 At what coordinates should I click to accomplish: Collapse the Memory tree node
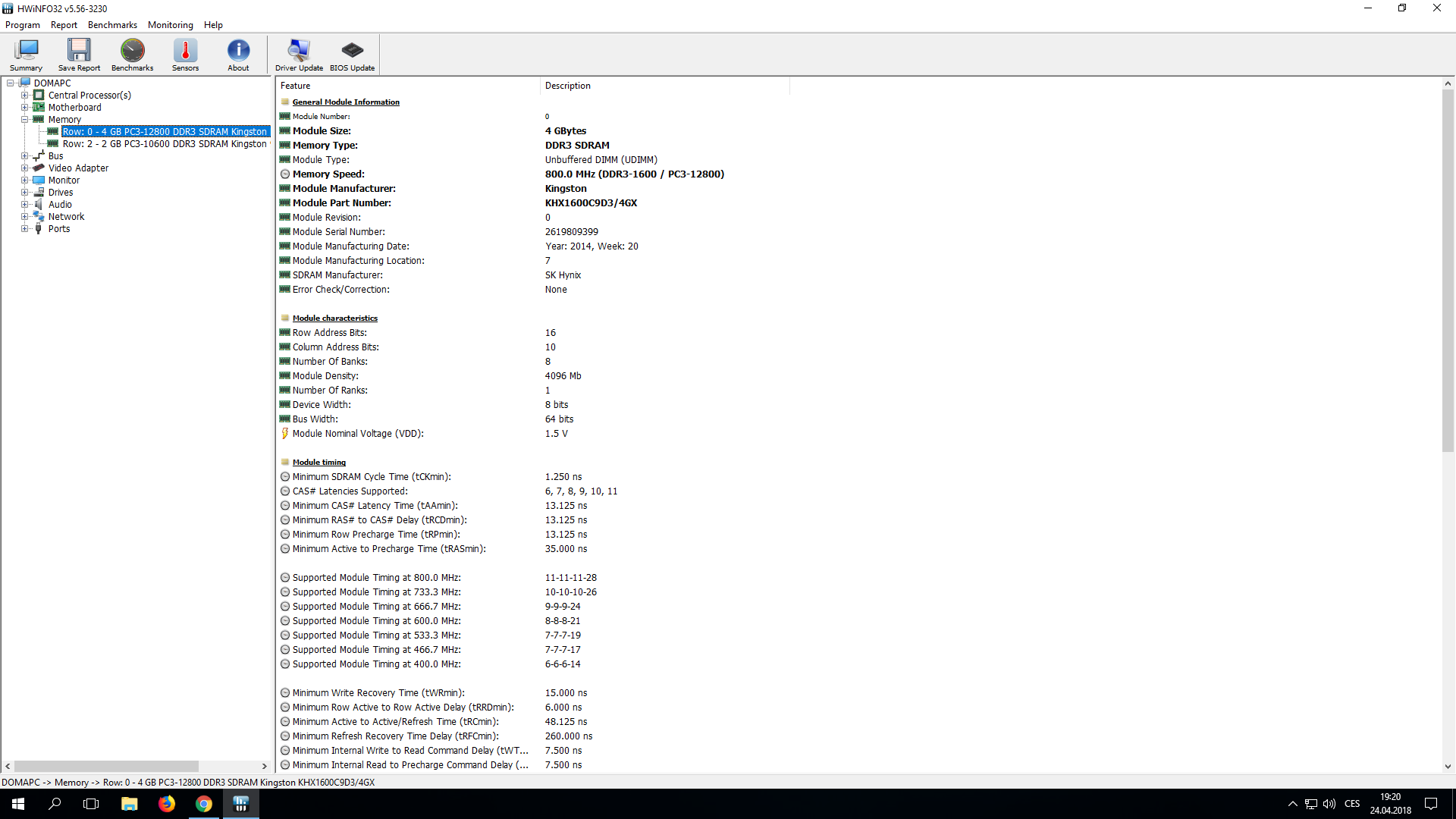(x=25, y=120)
